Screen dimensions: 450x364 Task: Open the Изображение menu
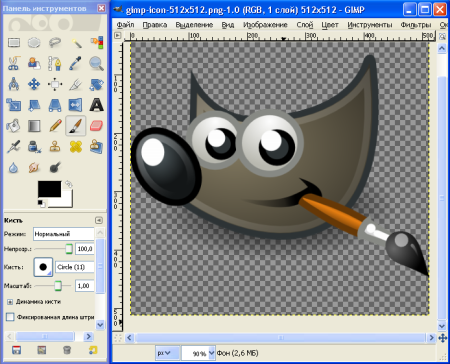265,25
